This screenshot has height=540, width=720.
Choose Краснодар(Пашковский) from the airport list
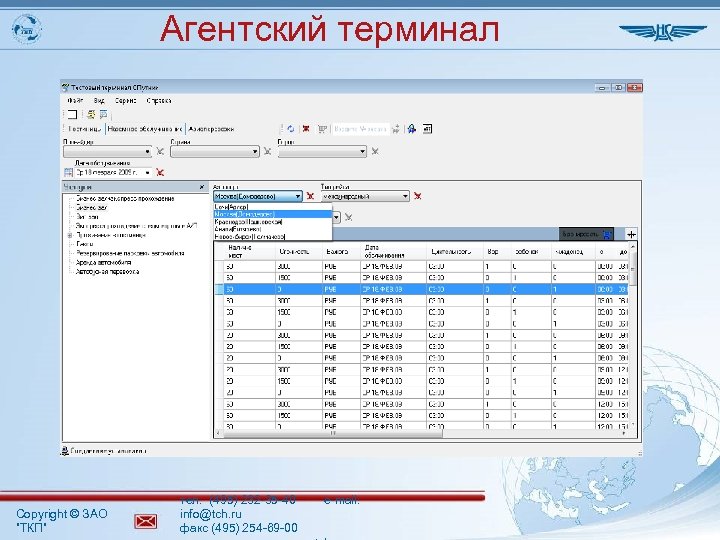pyautogui.click(x=273, y=222)
